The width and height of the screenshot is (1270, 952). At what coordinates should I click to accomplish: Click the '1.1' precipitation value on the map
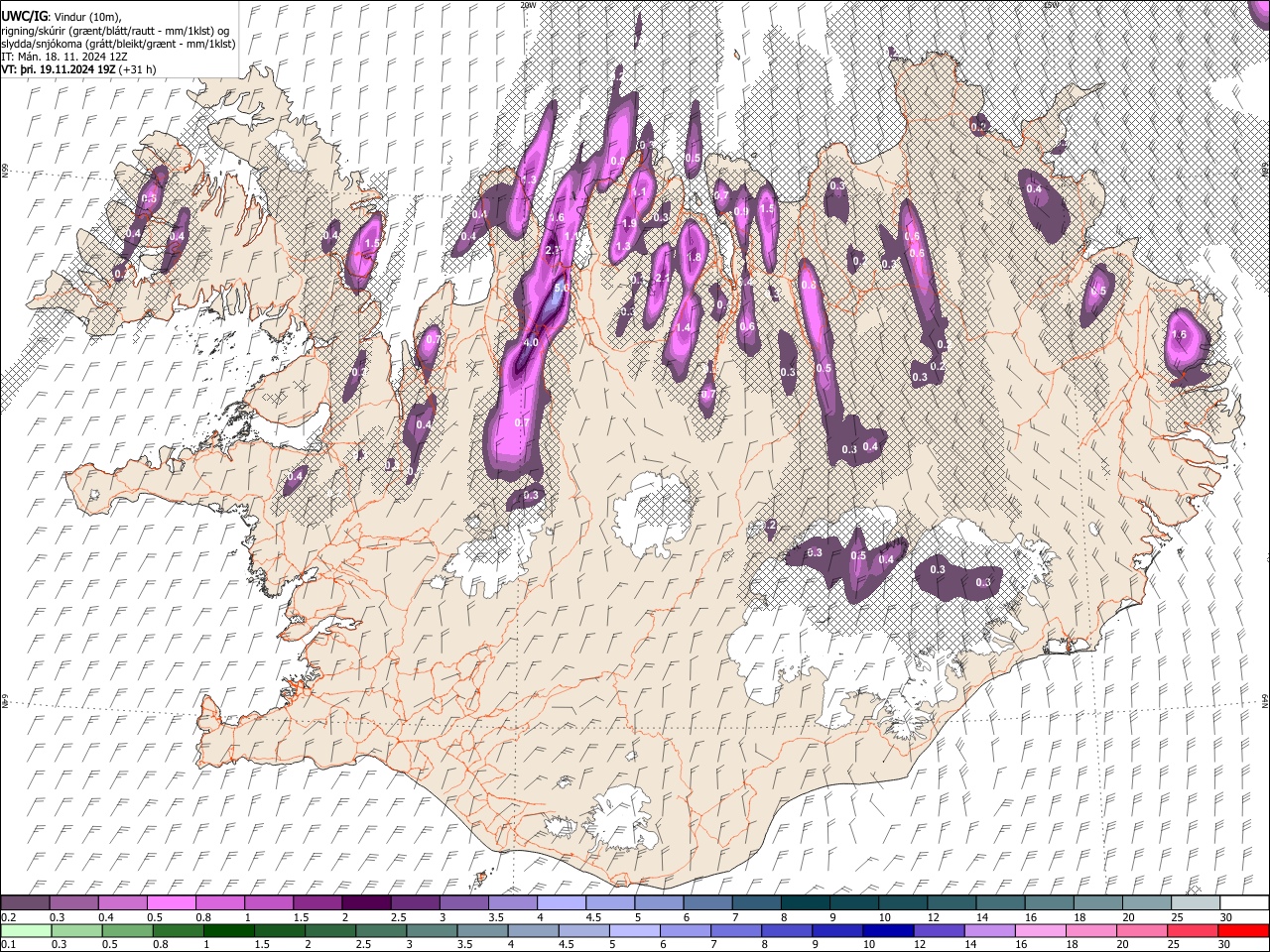[639, 192]
